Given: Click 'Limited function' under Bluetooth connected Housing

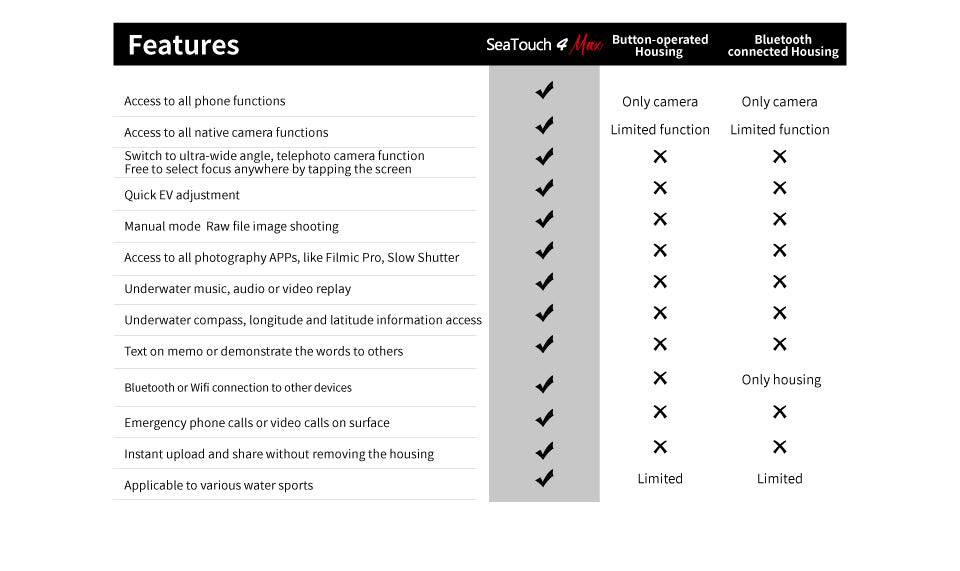Looking at the screenshot, I should 780,130.
